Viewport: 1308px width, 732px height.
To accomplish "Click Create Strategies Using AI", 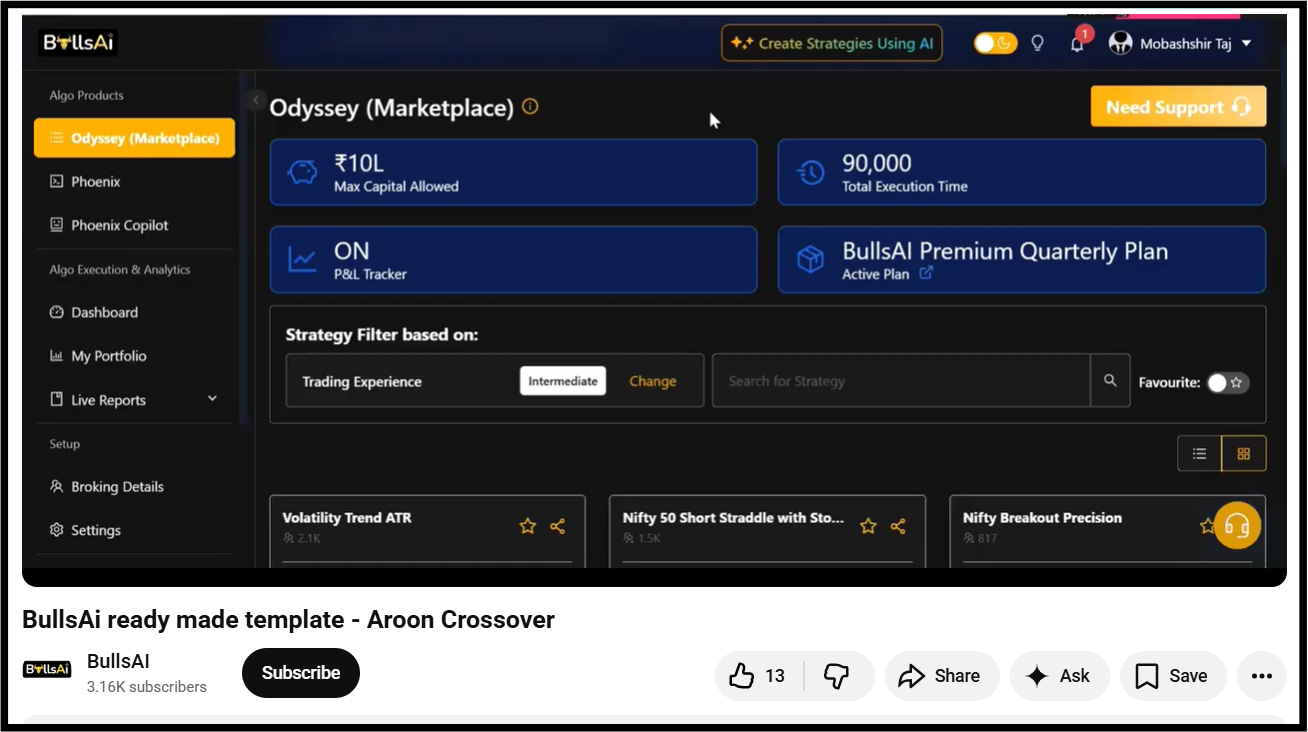I will pyautogui.click(x=832, y=43).
